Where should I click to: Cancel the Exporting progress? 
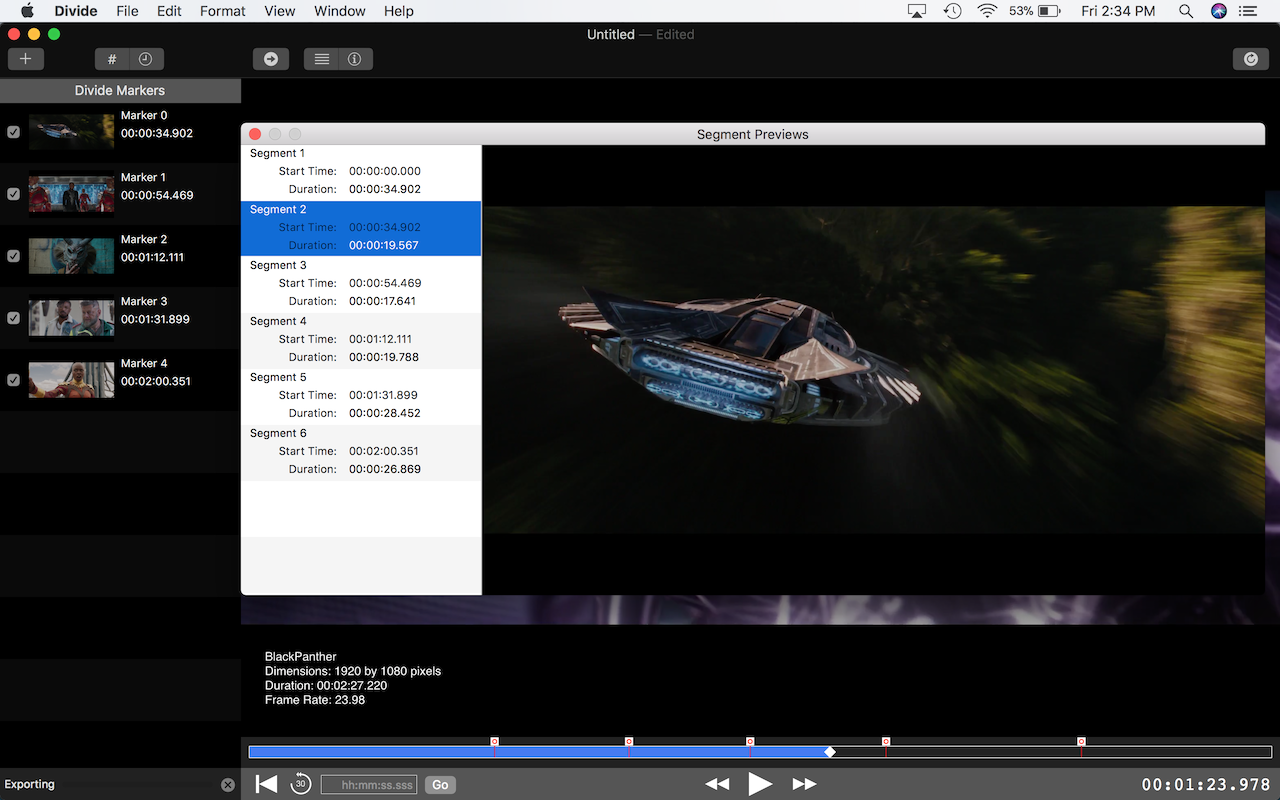[228, 785]
